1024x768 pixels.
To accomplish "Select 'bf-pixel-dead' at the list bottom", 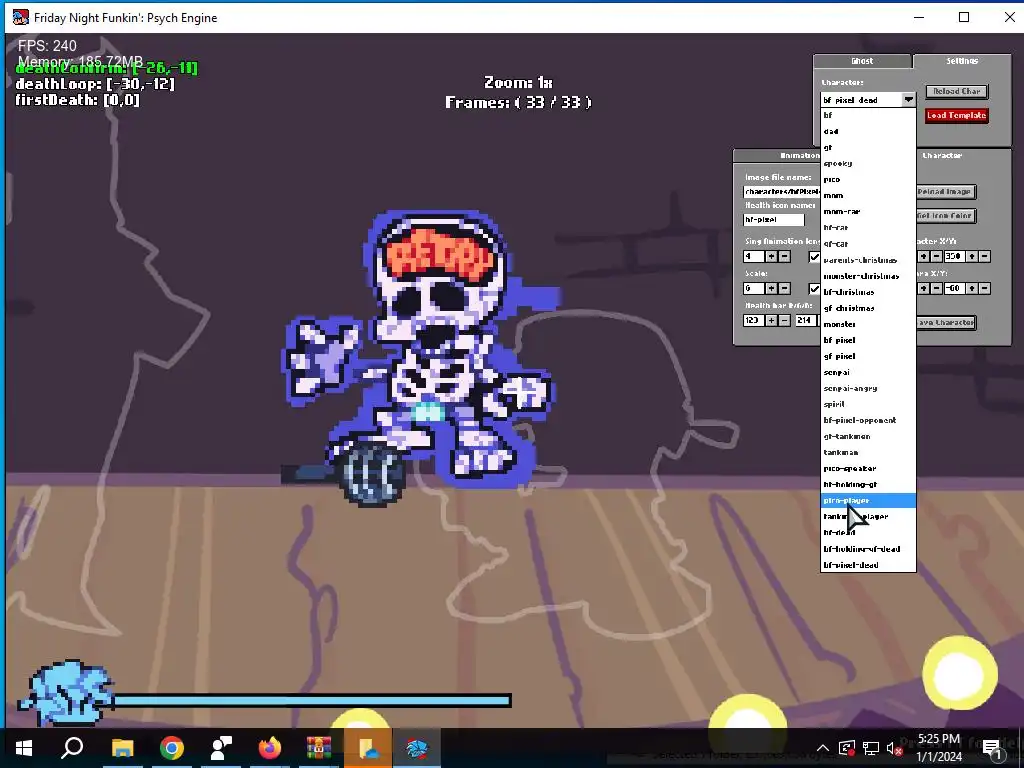I will click(x=868, y=564).
